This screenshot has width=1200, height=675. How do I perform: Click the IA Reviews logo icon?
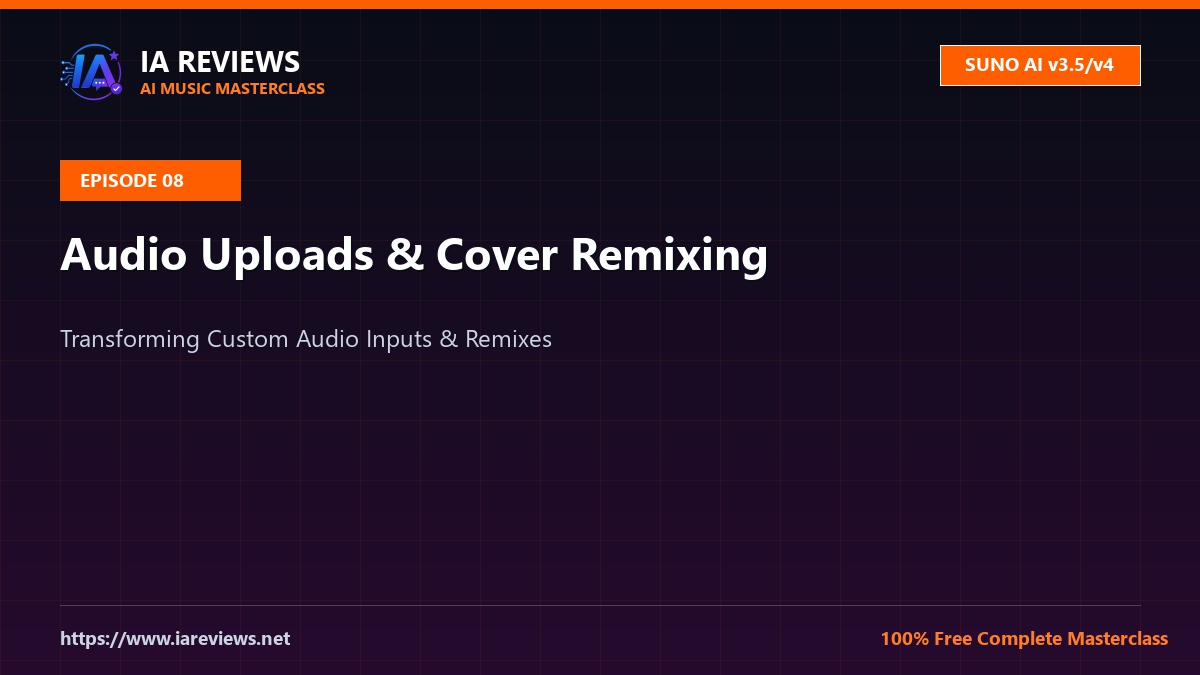91,72
